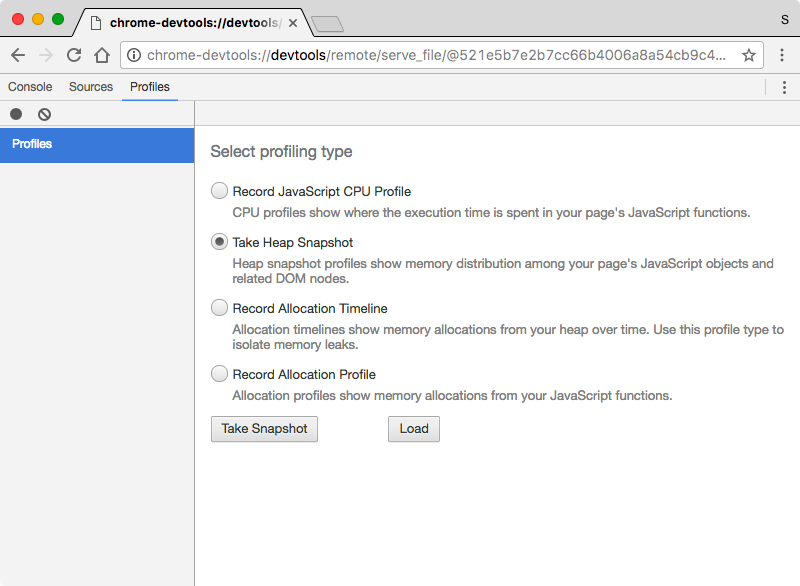Choose Record Allocation Profile radio button
The image size is (800, 586).
pyautogui.click(x=219, y=374)
